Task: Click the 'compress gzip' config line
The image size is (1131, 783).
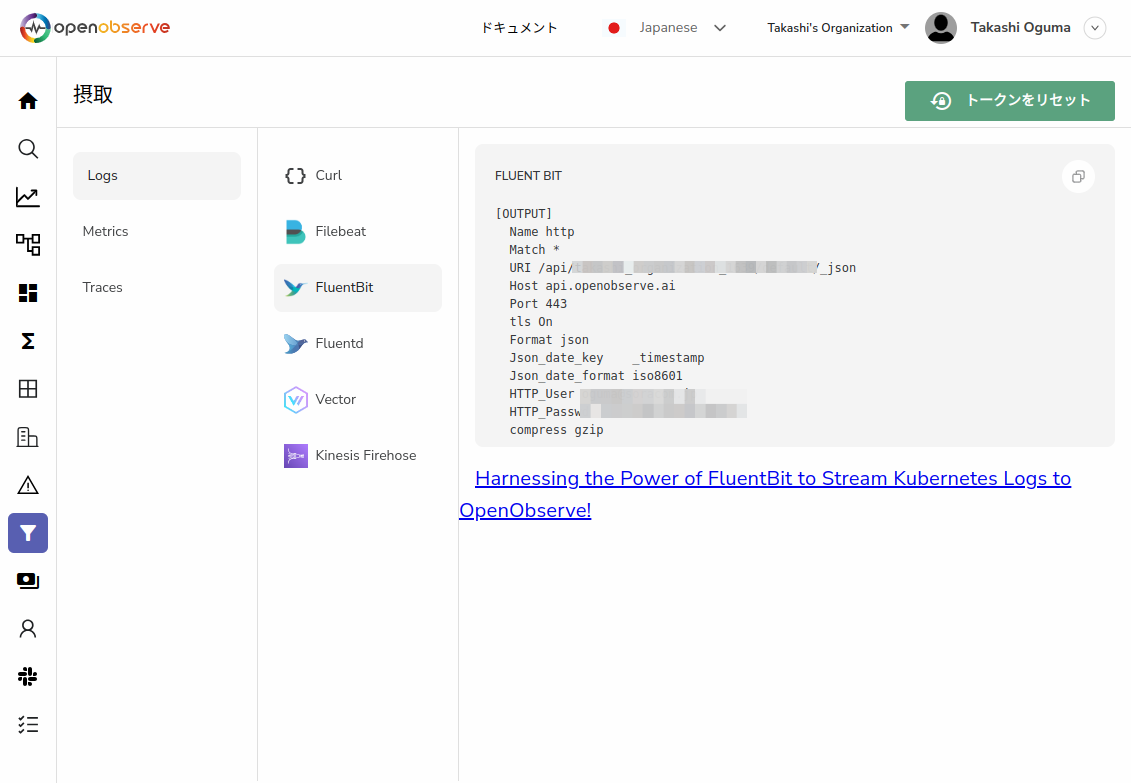Action: point(556,430)
